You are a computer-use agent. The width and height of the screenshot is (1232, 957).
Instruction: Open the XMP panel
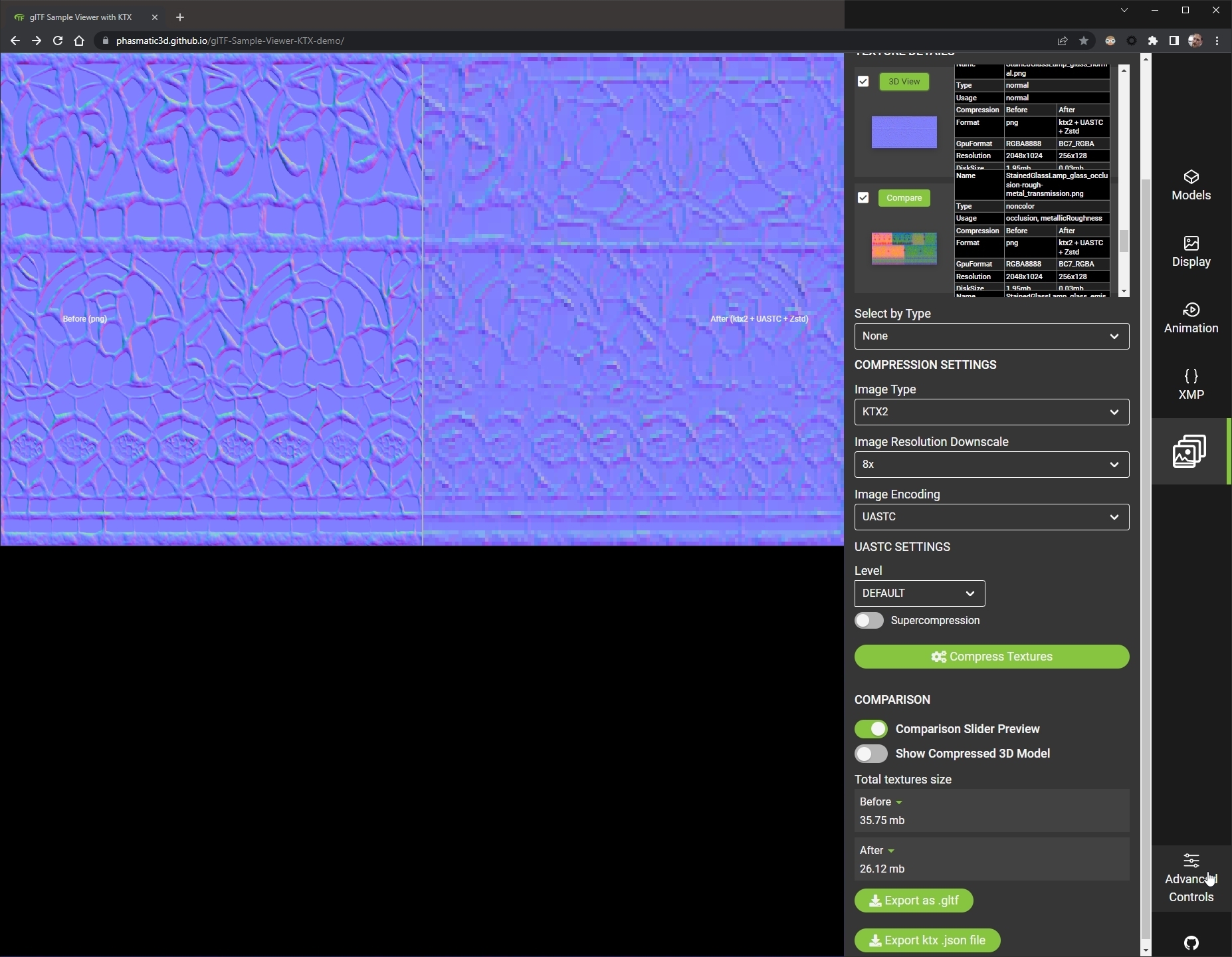coord(1190,384)
